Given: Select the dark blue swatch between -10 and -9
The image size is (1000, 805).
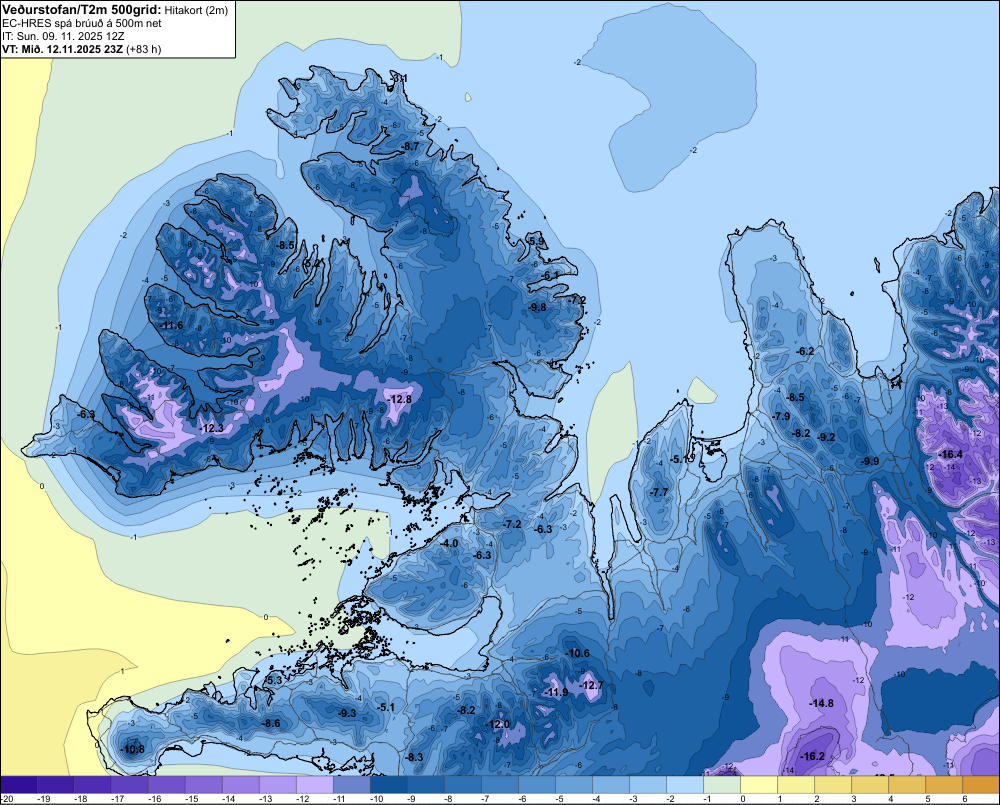Looking at the screenshot, I should click(x=389, y=785).
